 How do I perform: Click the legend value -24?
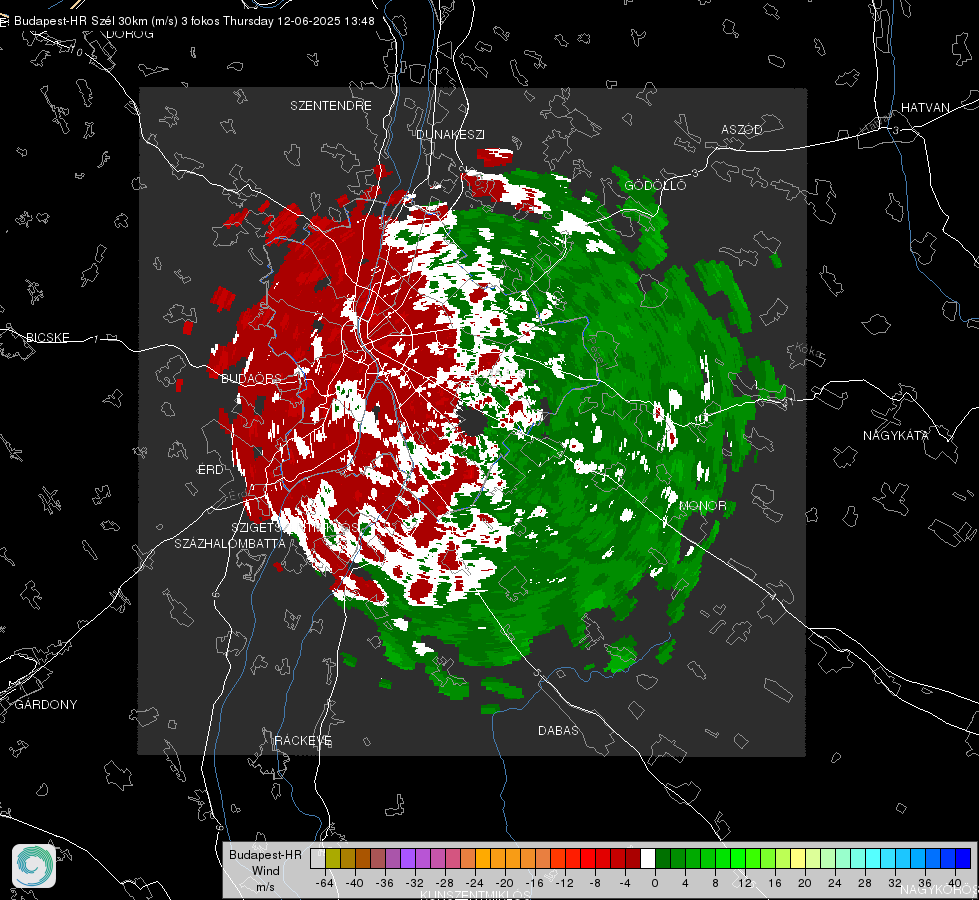pos(474,883)
